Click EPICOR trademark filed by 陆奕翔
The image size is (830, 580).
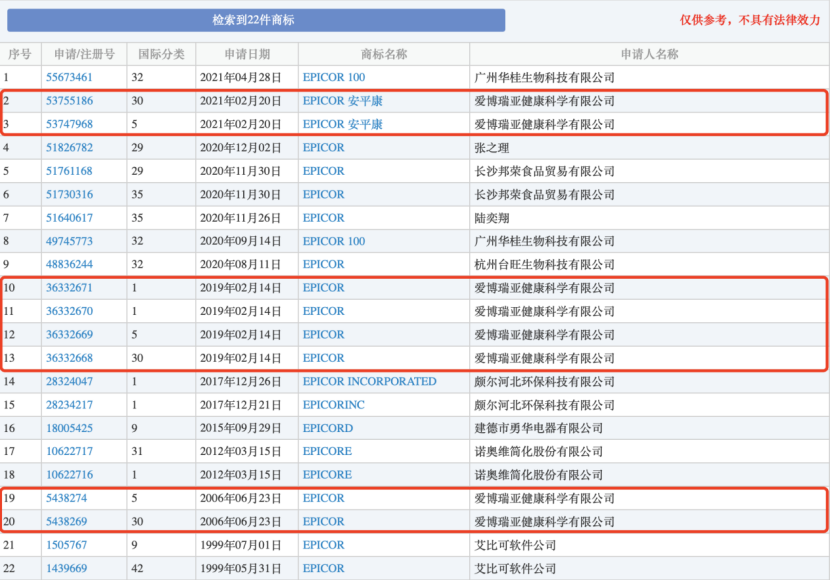[323, 218]
